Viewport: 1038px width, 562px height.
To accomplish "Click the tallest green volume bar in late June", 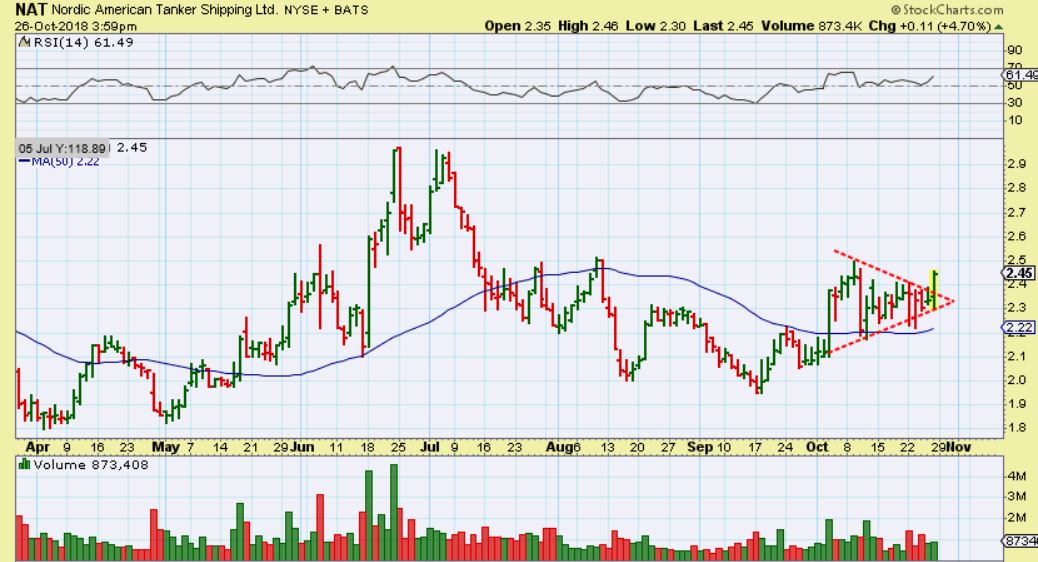I will (x=394, y=512).
